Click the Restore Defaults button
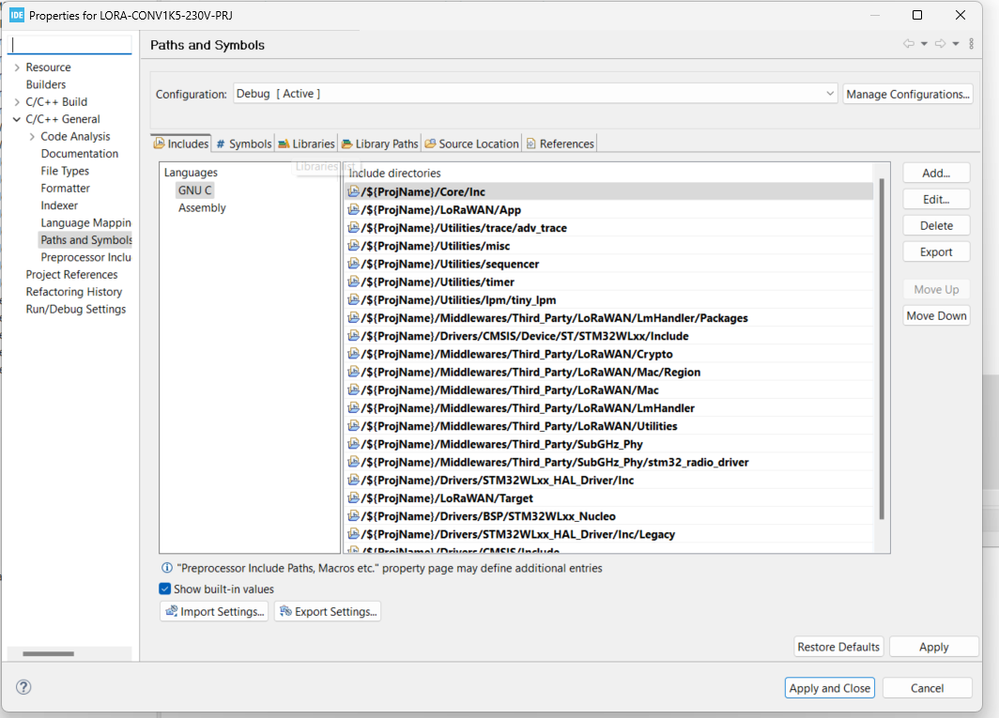 (x=838, y=647)
